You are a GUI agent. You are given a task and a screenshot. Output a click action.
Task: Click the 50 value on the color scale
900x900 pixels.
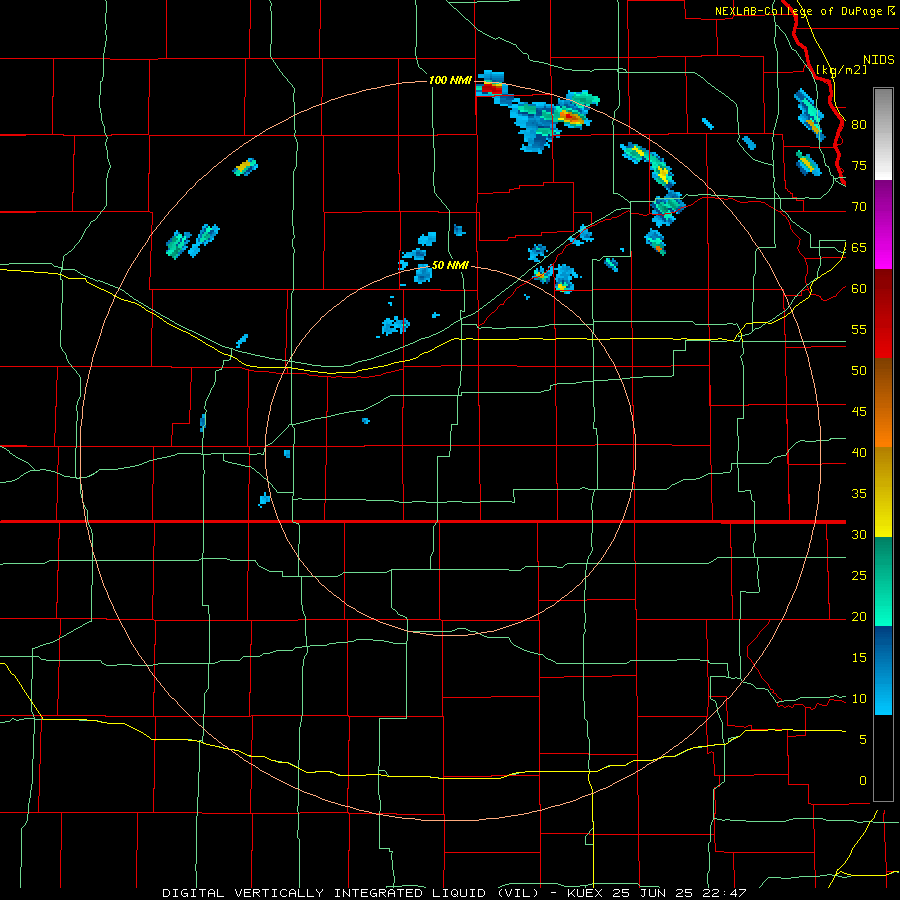coord(859,371)
